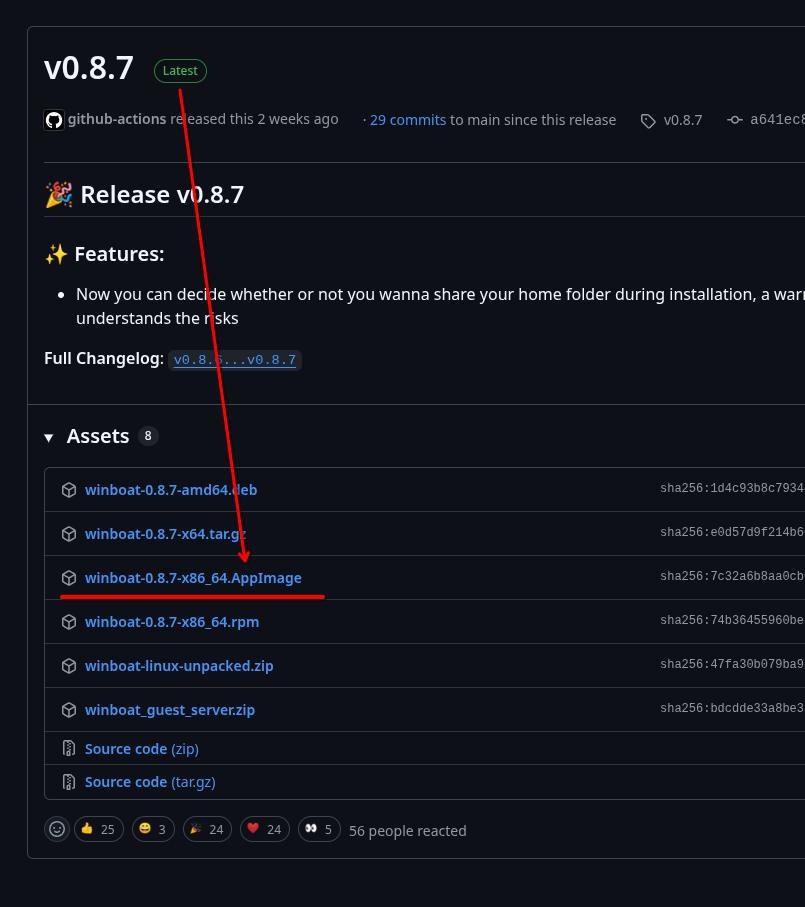Toggle the hooray party reaction 24
This screenshot has width=805, height=907.
pyautogui.click(x=207, y=829)
